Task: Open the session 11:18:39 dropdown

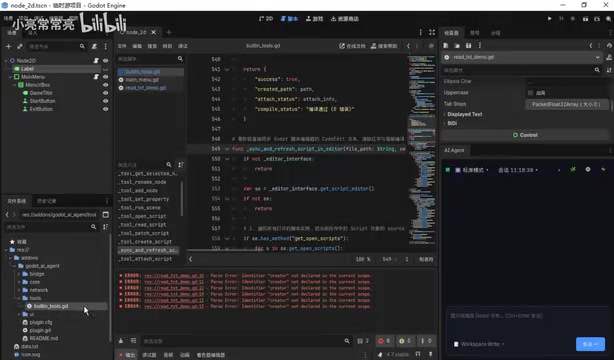Action: 518,170
